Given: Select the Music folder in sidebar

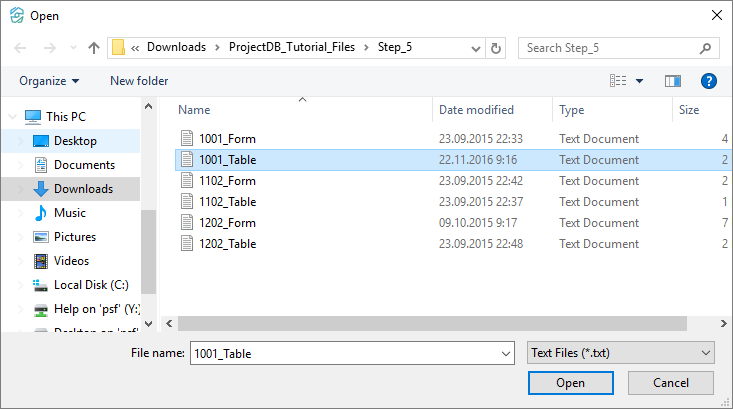Looking at the screenshot, I should [x=69, y=213].
